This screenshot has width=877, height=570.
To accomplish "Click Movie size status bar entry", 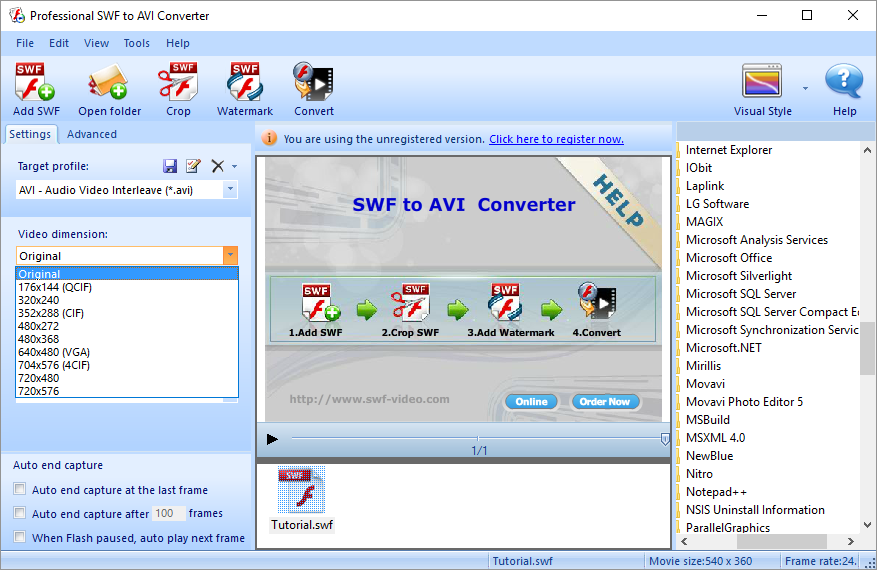I will pyautogui.click(x=700, y=561).
